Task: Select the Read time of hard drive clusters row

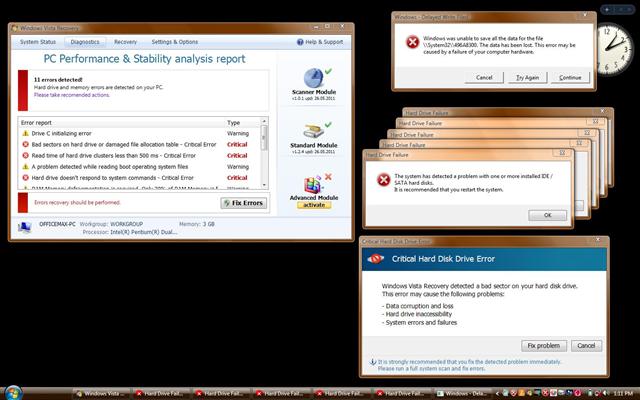Action: pos(139,156)
